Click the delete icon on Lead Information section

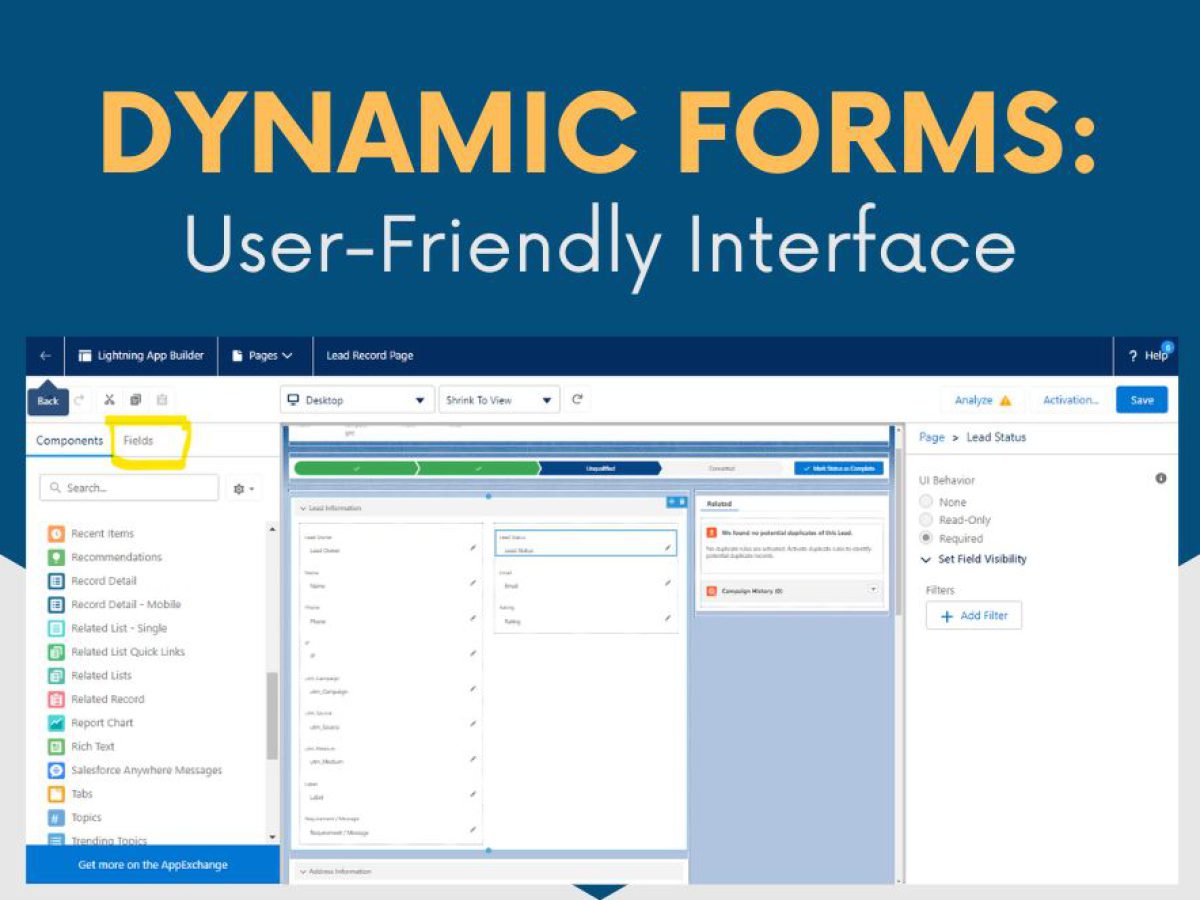point(682,502)
